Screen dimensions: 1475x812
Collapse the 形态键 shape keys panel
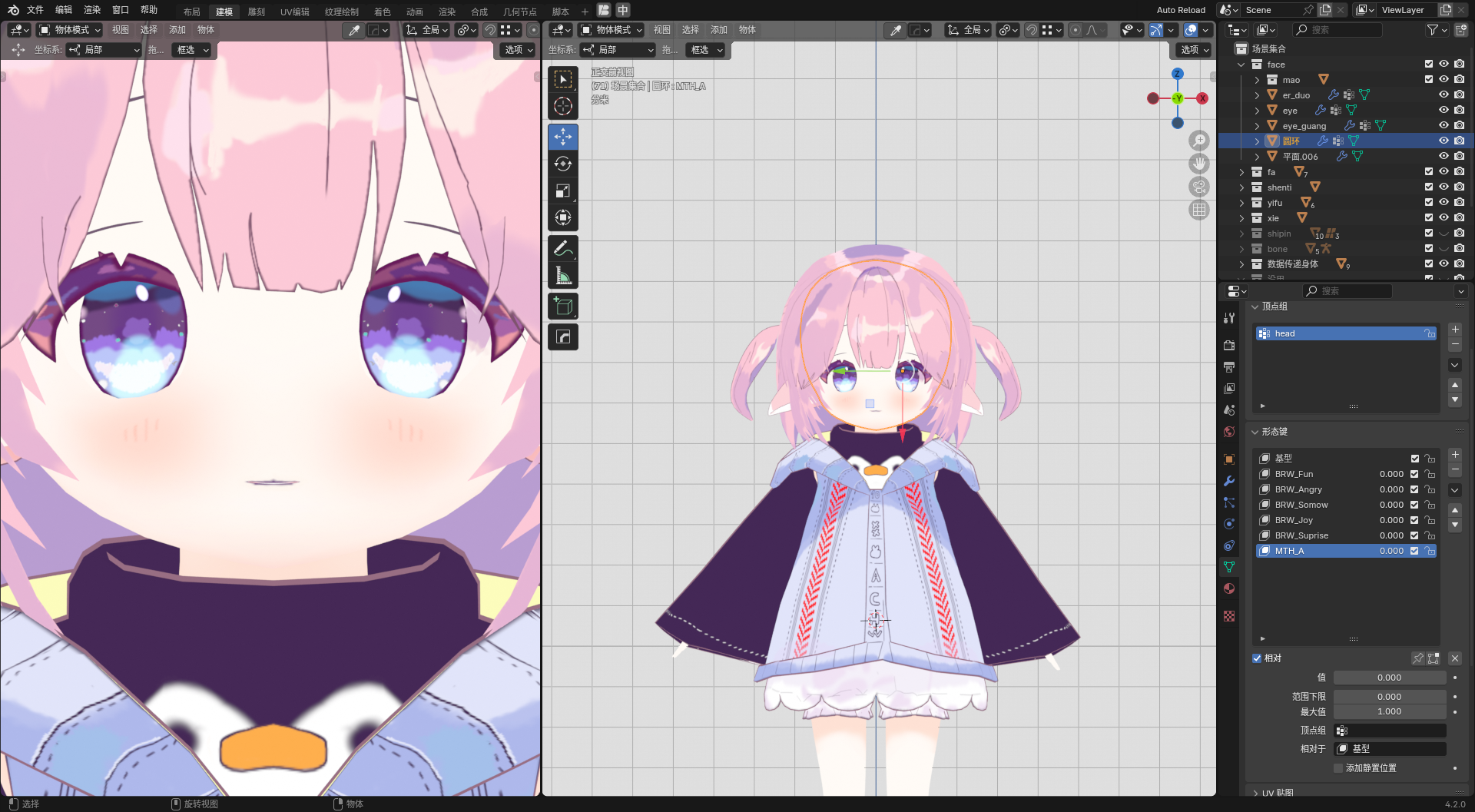(1255, 432)
